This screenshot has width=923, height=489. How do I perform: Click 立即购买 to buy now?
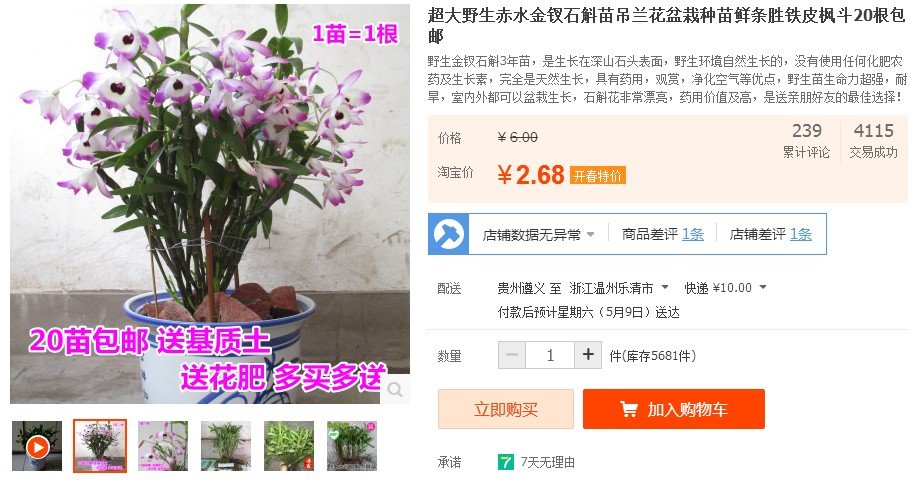coord(506,409)
